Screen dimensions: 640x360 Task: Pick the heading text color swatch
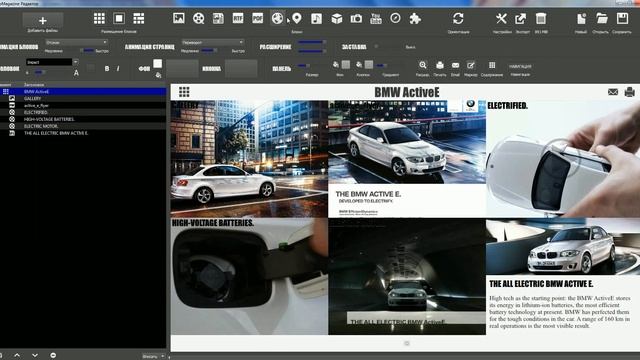click(91, 68)
